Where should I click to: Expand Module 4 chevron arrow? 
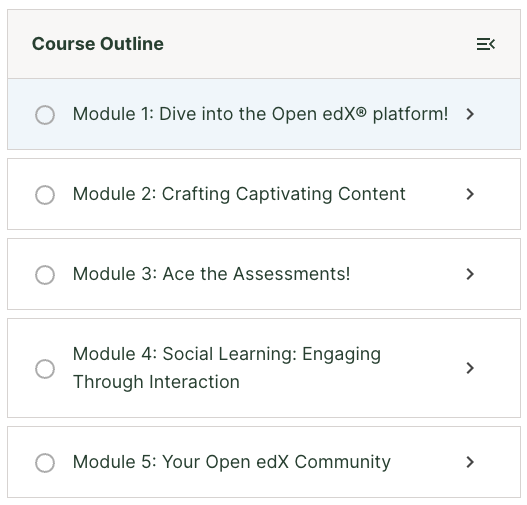[470, 368]
